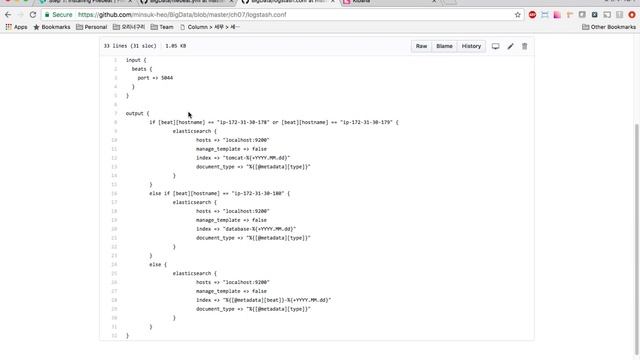Delete this file using the trash icon

click(524, 46)
